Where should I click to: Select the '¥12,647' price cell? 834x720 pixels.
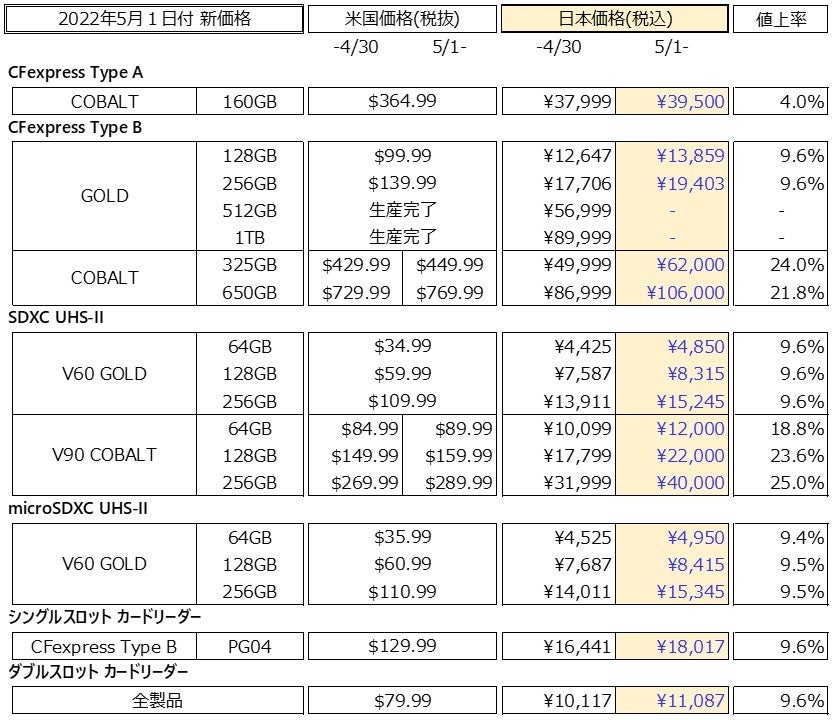click(577, 156)
